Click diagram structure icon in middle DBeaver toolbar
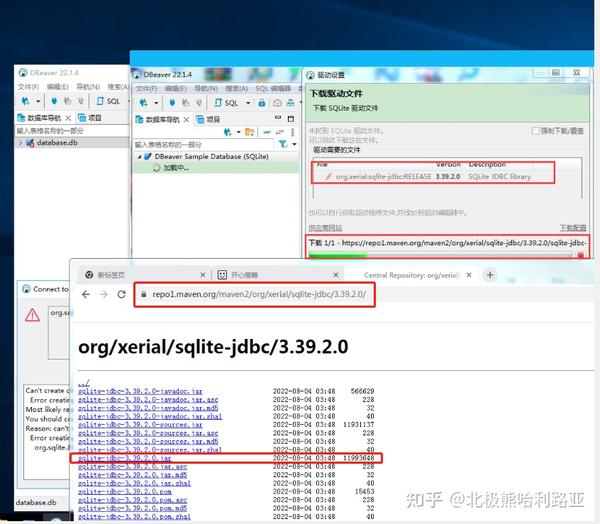This screenshot has height=524, width=600. pos(291,103)
